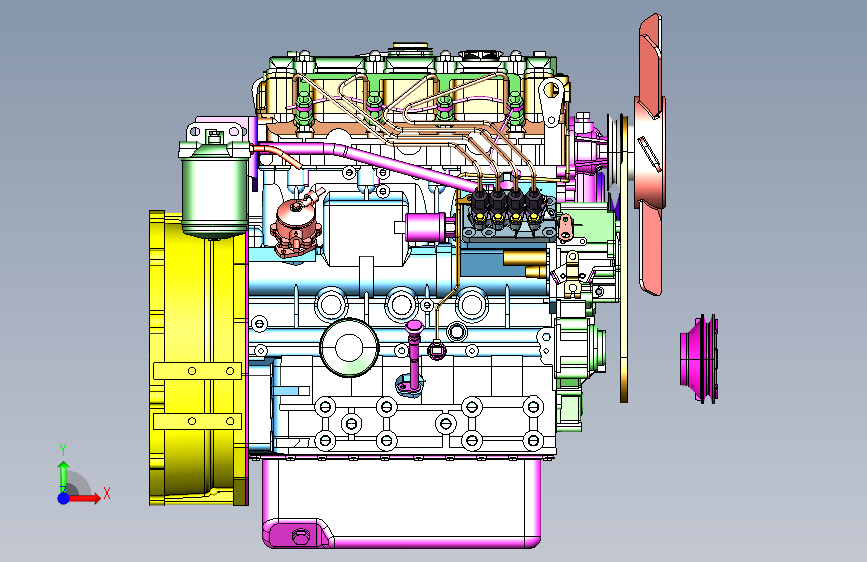The height and width of the screenshot is (562, 867).
Task: Select the magenta stop solenoid cylinder
Action: pyautogui.click(x=426, y=227)
